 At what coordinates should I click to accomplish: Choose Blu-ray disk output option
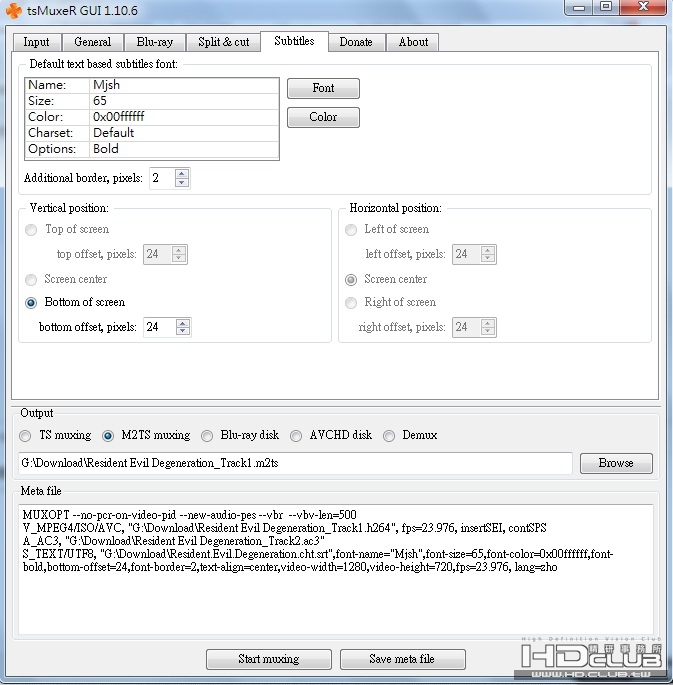207,436
